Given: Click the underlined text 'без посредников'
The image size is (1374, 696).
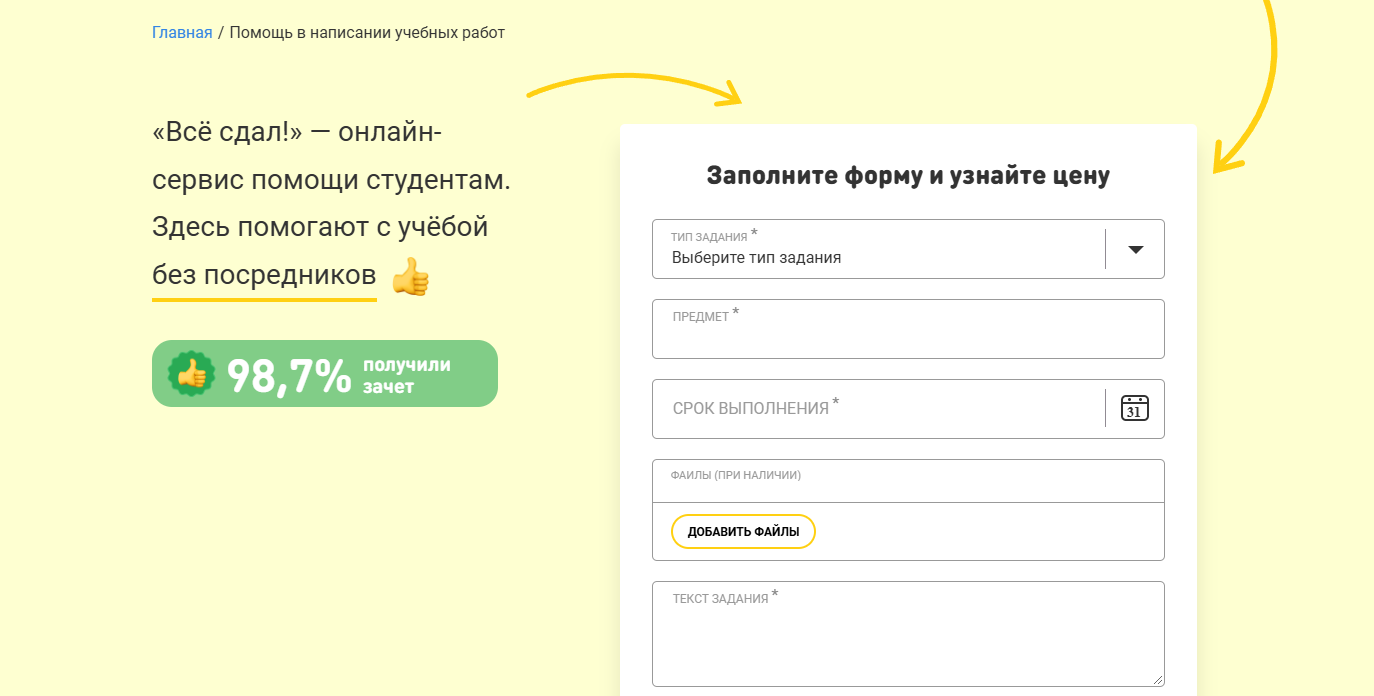Looking at the screenshot, I should pos(264,275).
